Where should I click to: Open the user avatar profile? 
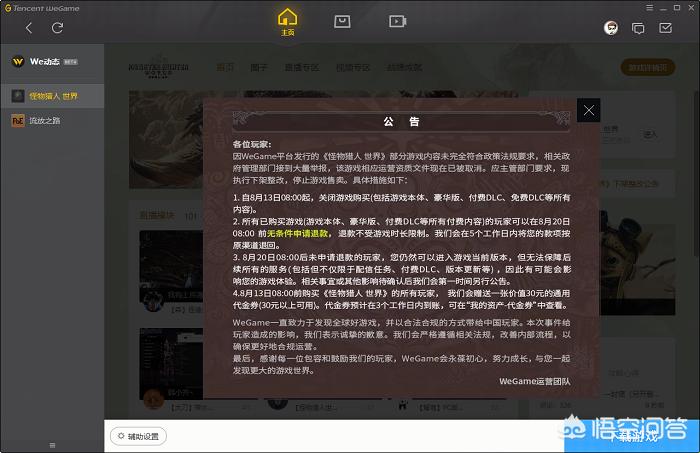pos(611,28)
